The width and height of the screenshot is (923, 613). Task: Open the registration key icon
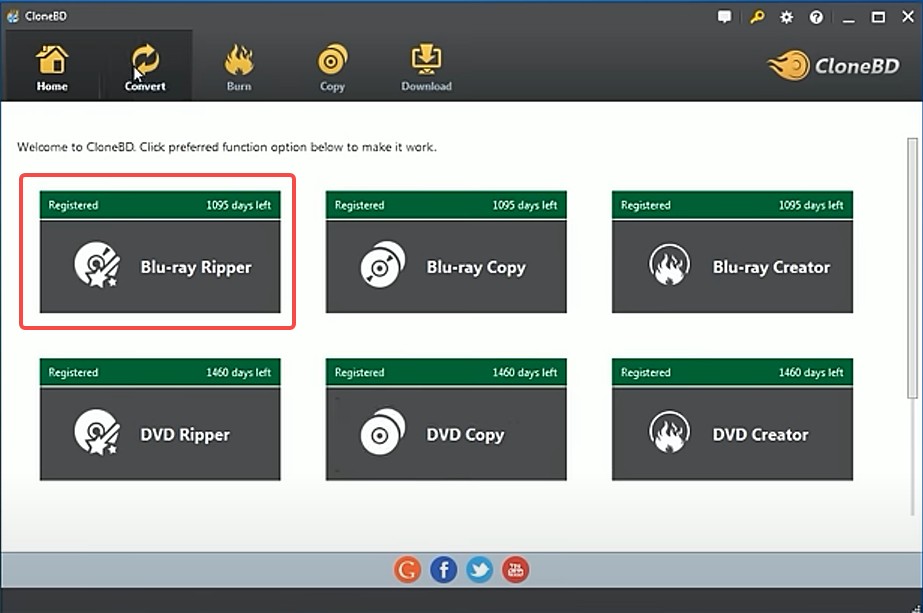(x=756, y=16)
